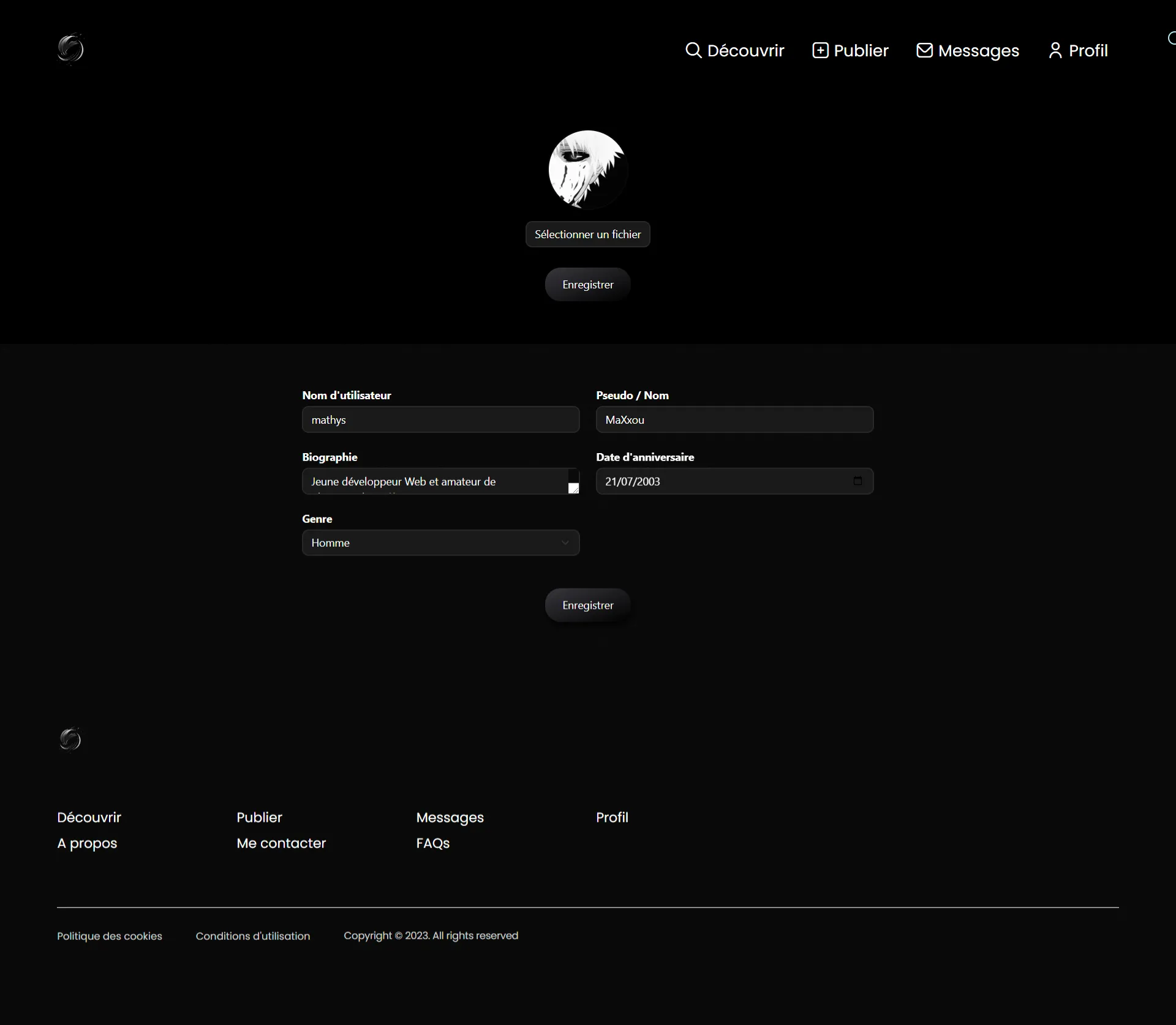
Task: Click the Nom d'utilisateur input field
Action: (440, 420)
